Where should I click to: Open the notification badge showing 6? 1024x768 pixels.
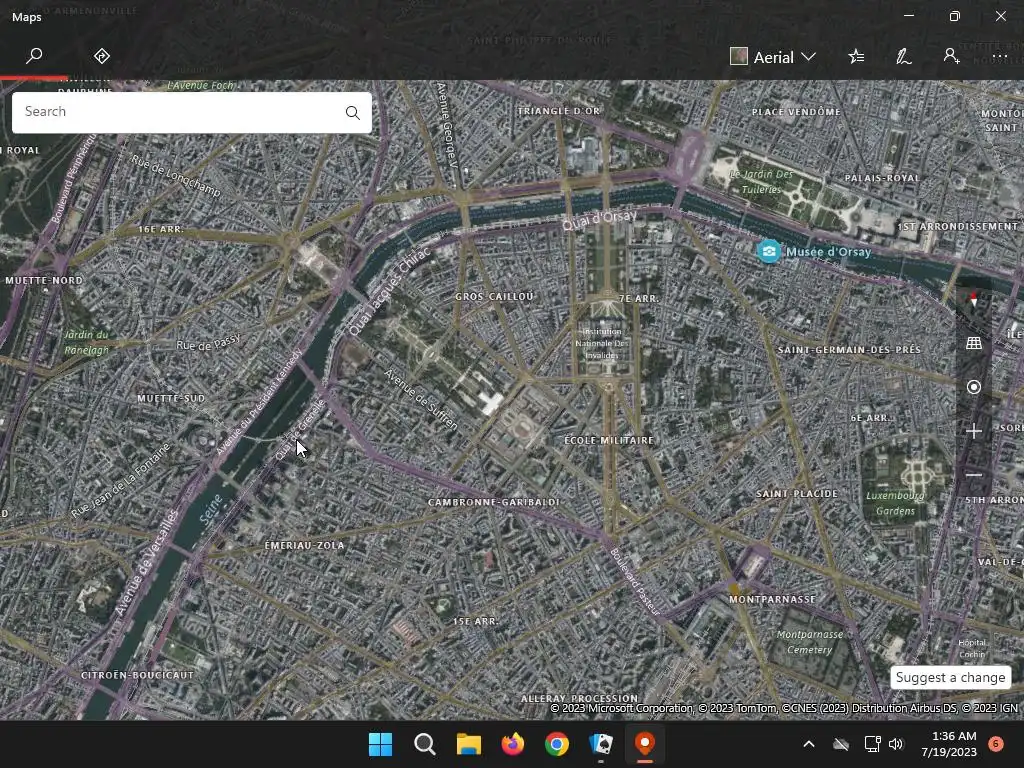996,744
